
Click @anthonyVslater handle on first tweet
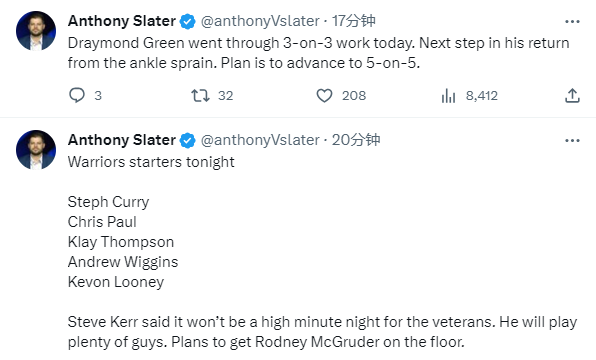pyautogui.click(x=260, y=21)
